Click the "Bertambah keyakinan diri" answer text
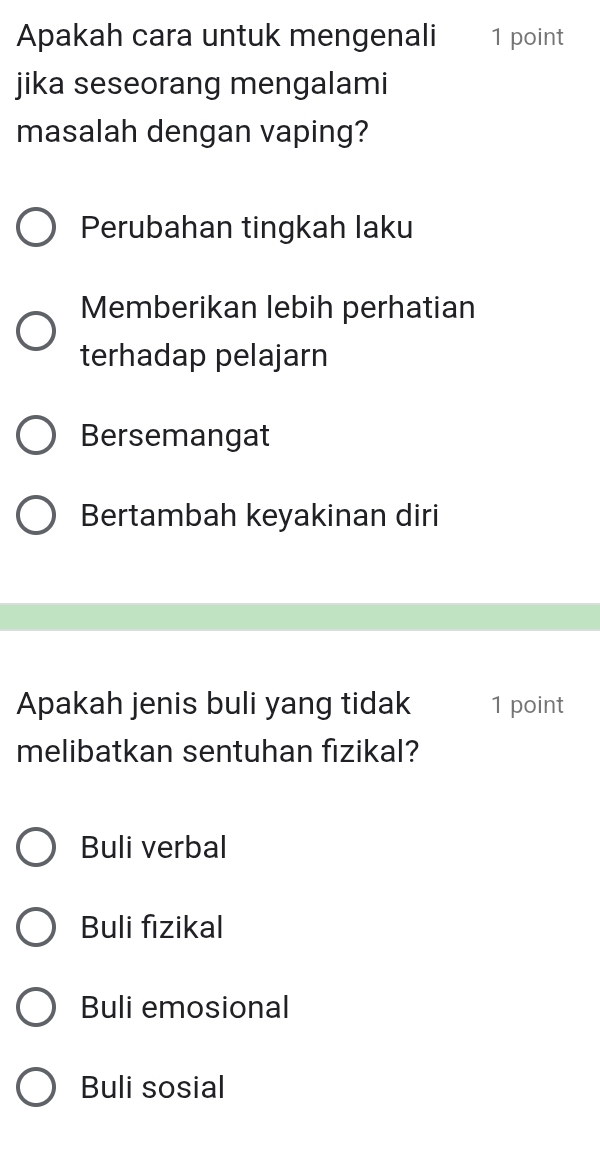Image resolution: width=600 pixels, height=1151 pixels. (x=260, y=516)
